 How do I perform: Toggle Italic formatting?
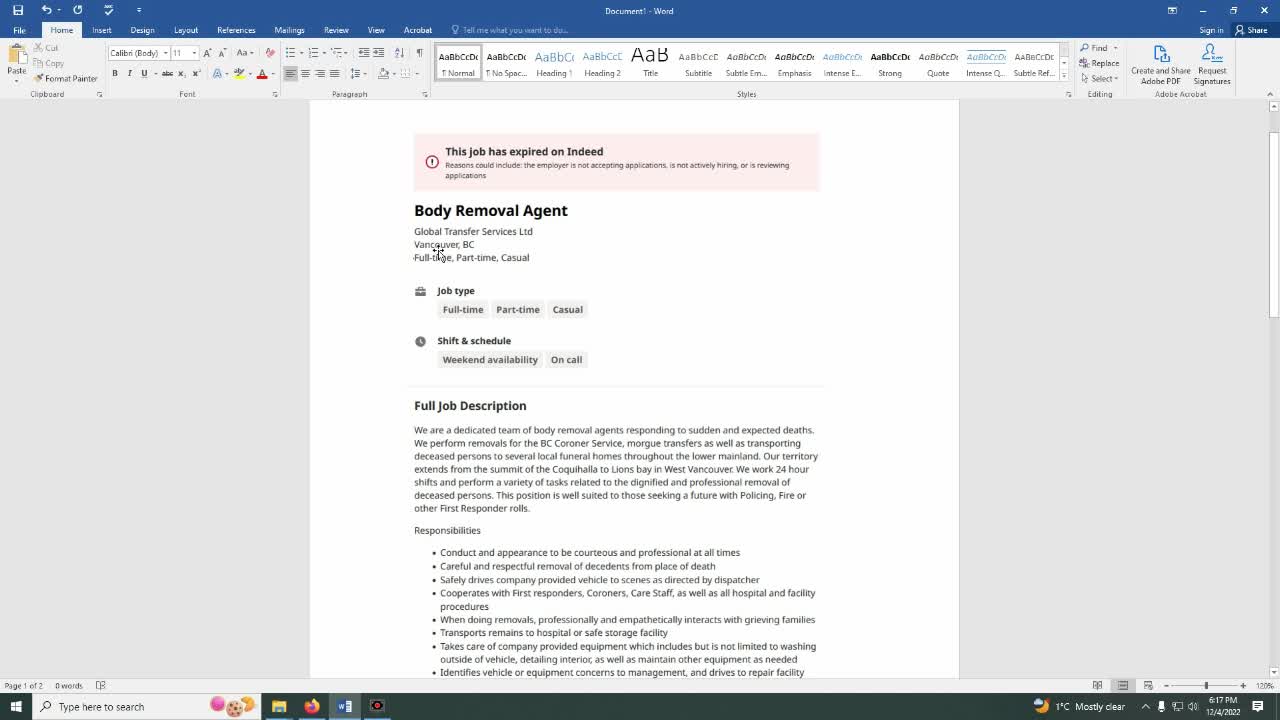click(129, 74)
